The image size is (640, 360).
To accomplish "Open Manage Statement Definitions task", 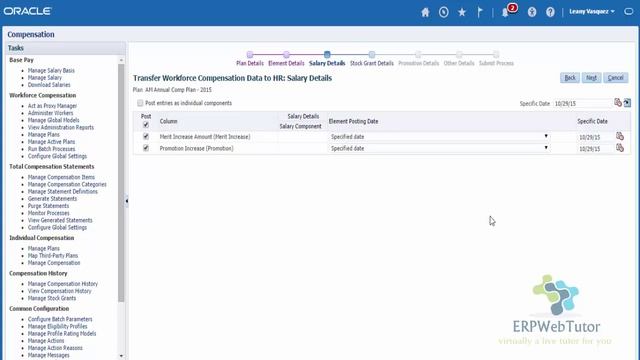I will pos(62,191).
